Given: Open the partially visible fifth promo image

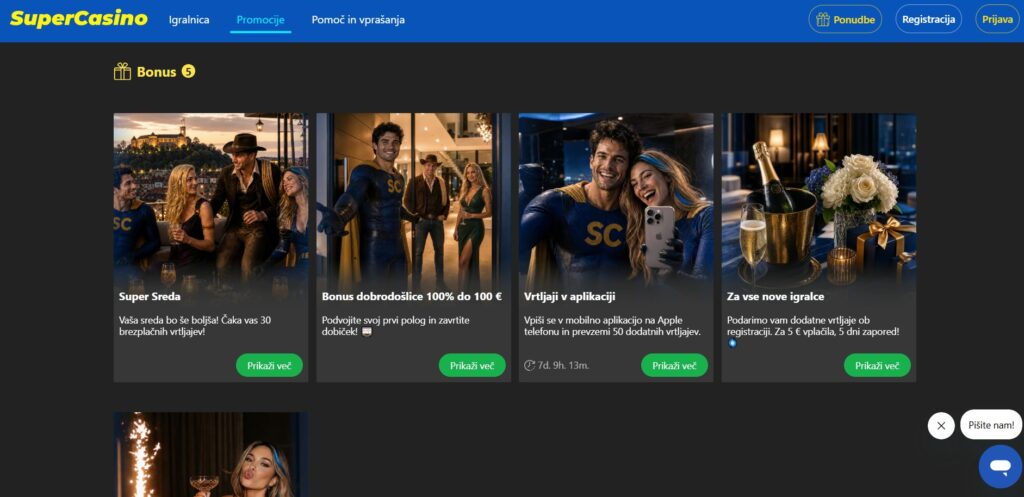Looking at the screenshot, I should coord(210,455).
